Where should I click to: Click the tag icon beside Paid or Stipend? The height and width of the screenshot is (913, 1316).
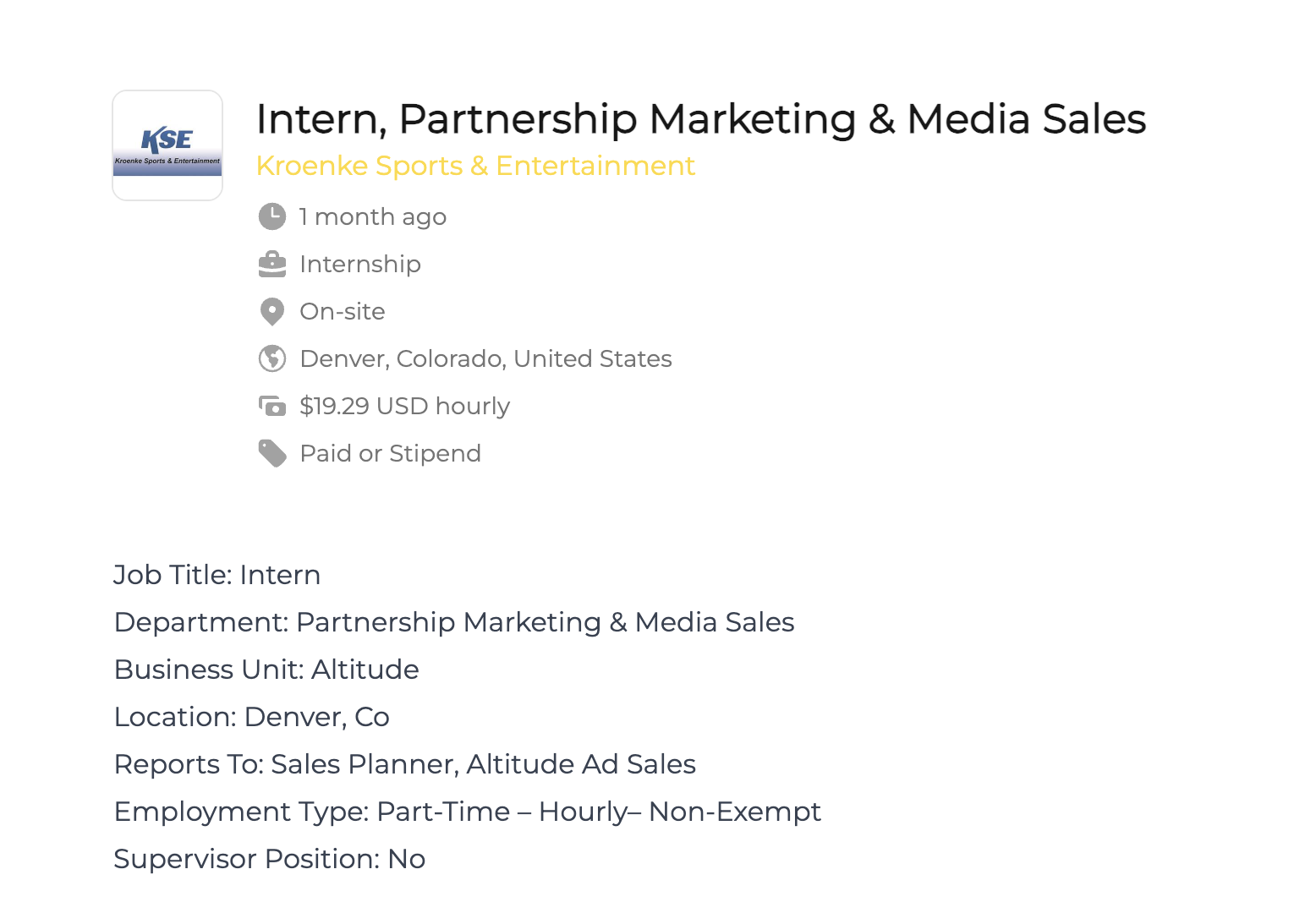point(271,453)
